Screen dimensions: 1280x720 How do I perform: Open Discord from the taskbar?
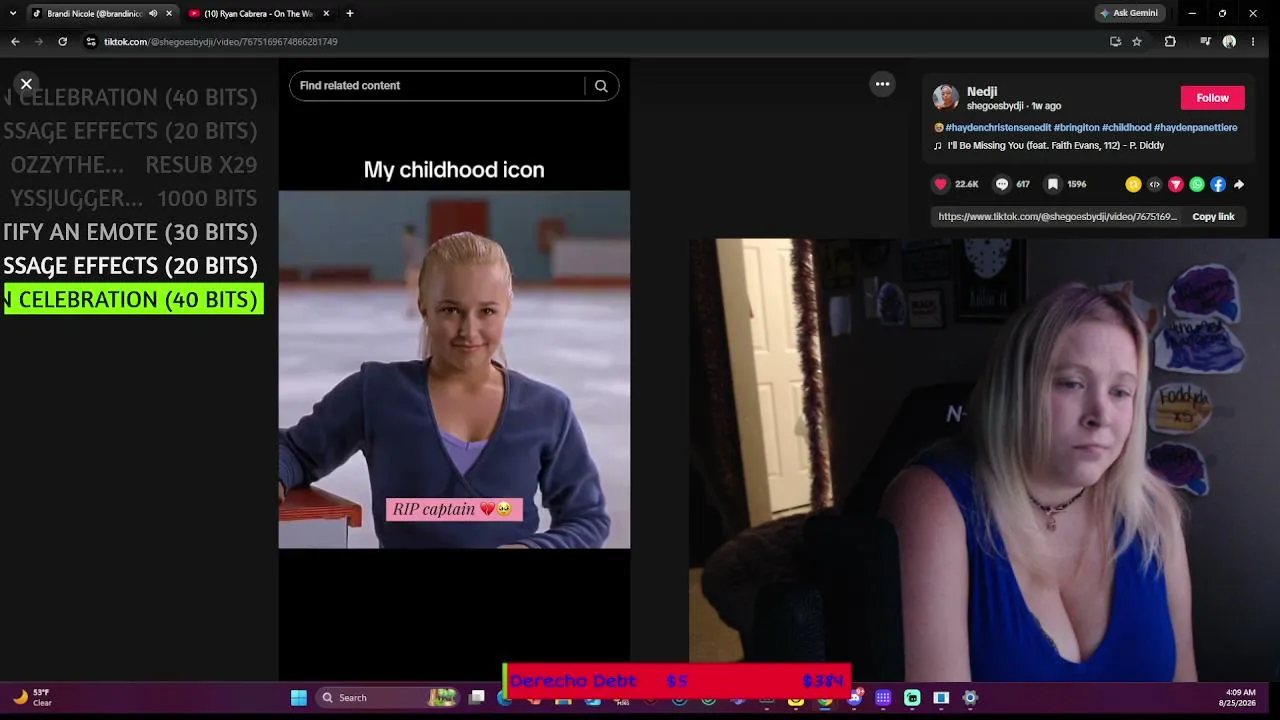pos(854,698)
